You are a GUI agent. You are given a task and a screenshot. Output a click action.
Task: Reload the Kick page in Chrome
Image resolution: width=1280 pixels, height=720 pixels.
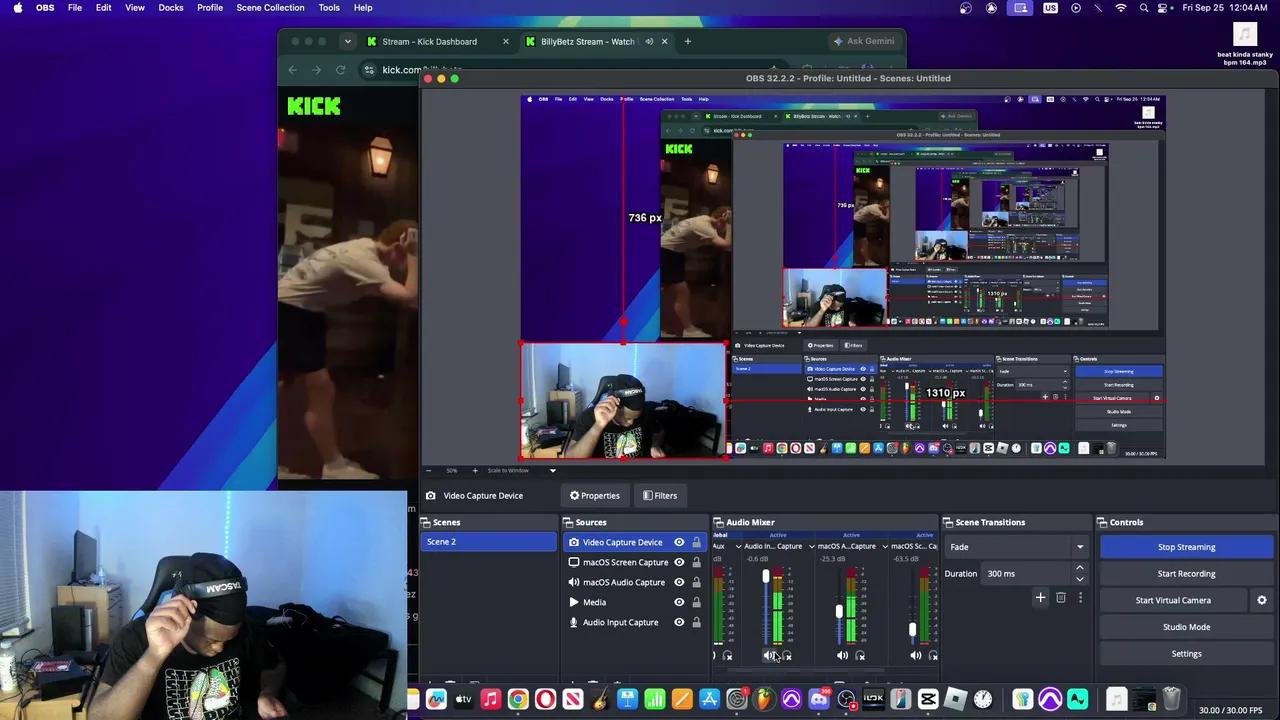(340, 70)
